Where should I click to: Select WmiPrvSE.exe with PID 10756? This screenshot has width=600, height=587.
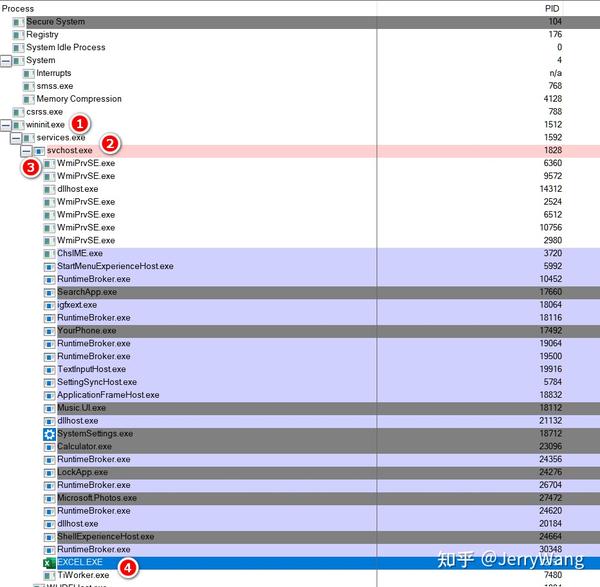pos(86,227)
